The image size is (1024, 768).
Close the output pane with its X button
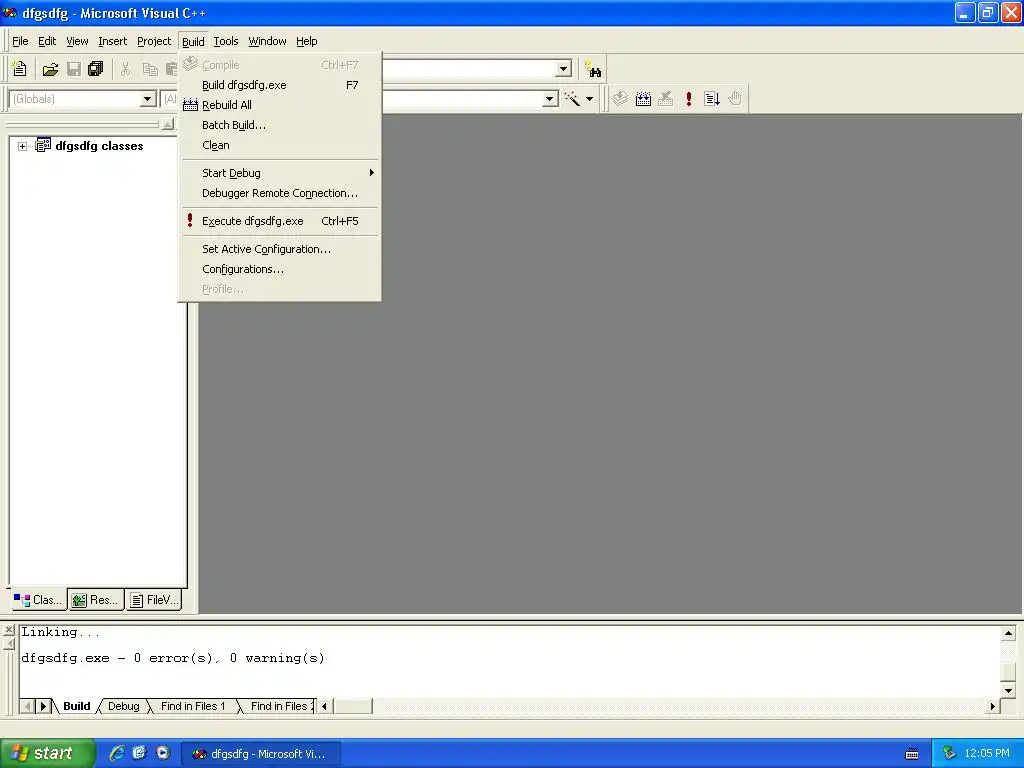(9, 630)
